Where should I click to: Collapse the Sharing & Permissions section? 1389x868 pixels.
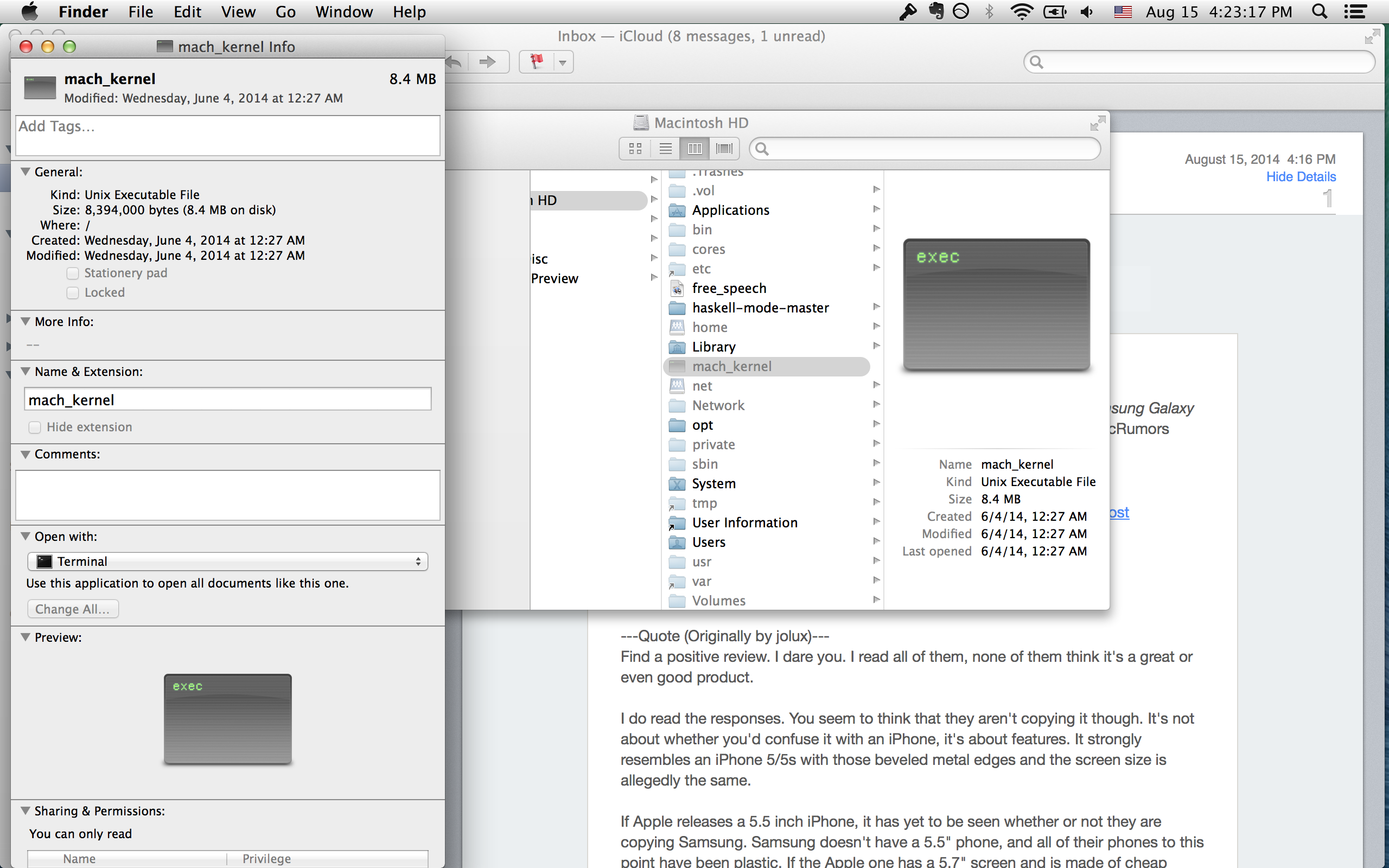pyautogui.click(x=26, y=810)
